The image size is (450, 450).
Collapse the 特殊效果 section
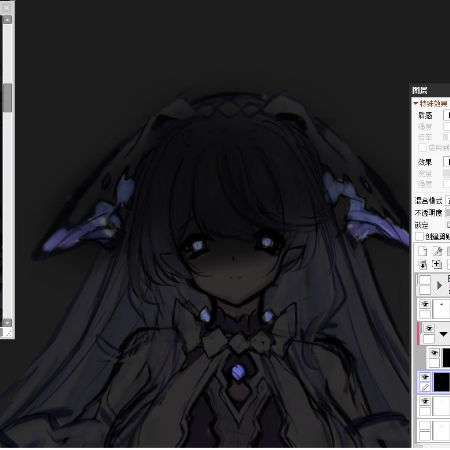416,104
